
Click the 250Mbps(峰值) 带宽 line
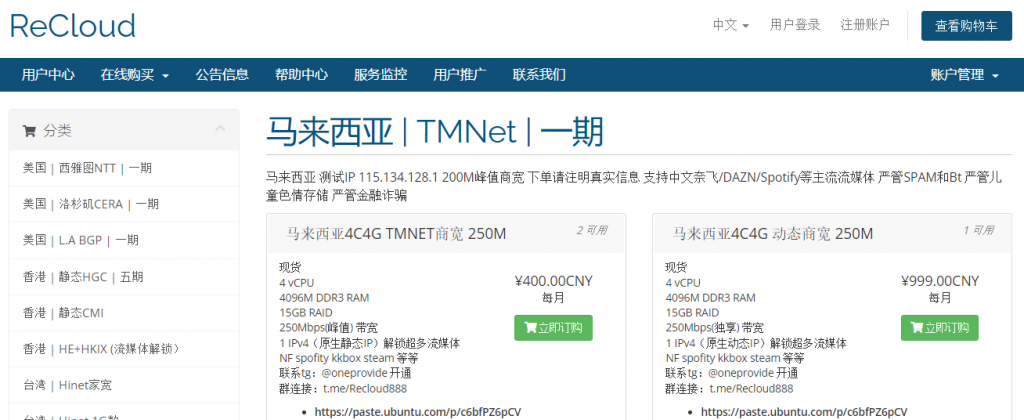pyautogui.click(x=328, y=328)
